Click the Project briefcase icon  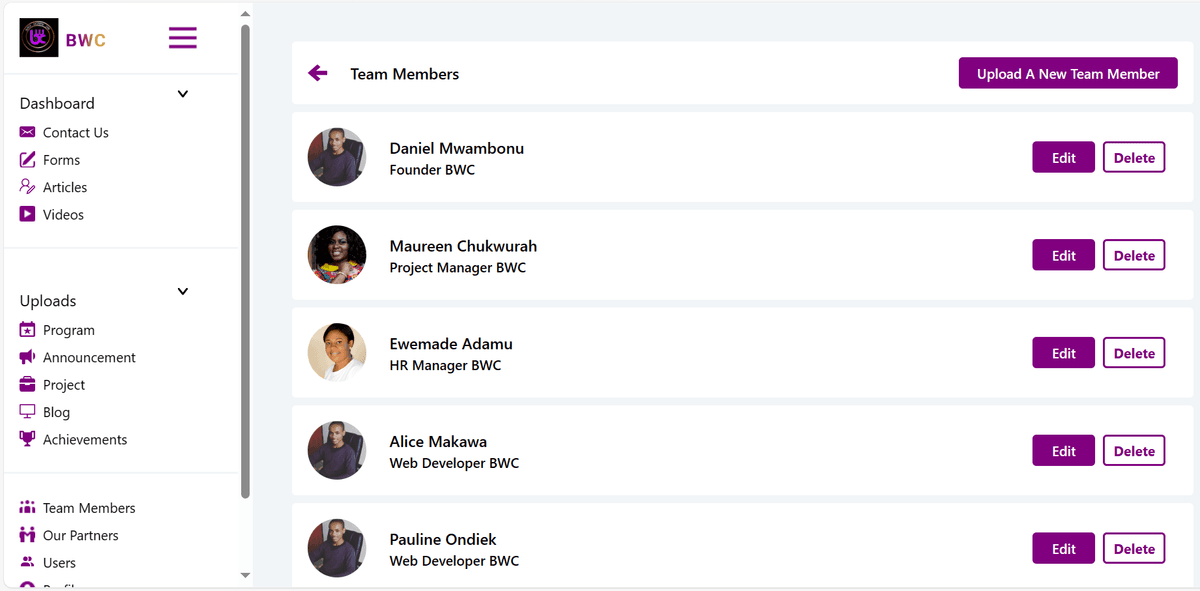click(27, 385)
